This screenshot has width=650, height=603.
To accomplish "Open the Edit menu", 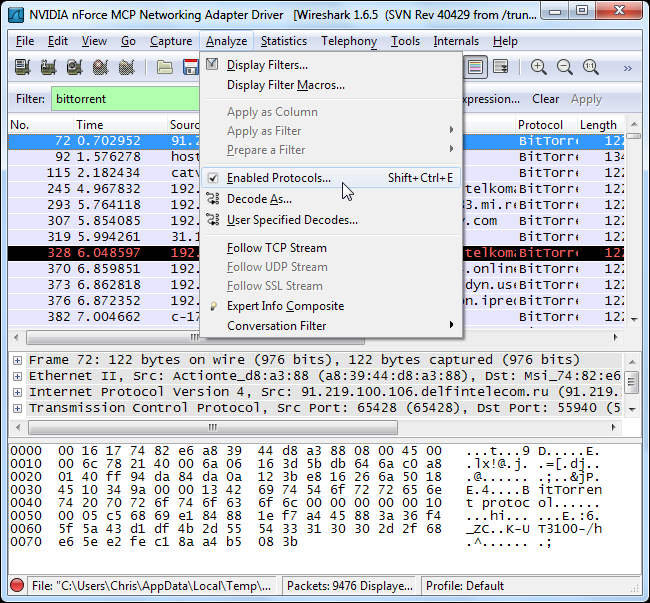I will click(x=58, y=41).
